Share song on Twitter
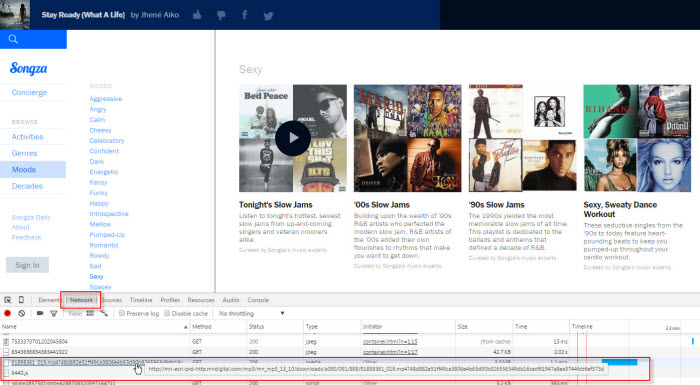Viewport: 700px width, 385px height. pos(268,16)
